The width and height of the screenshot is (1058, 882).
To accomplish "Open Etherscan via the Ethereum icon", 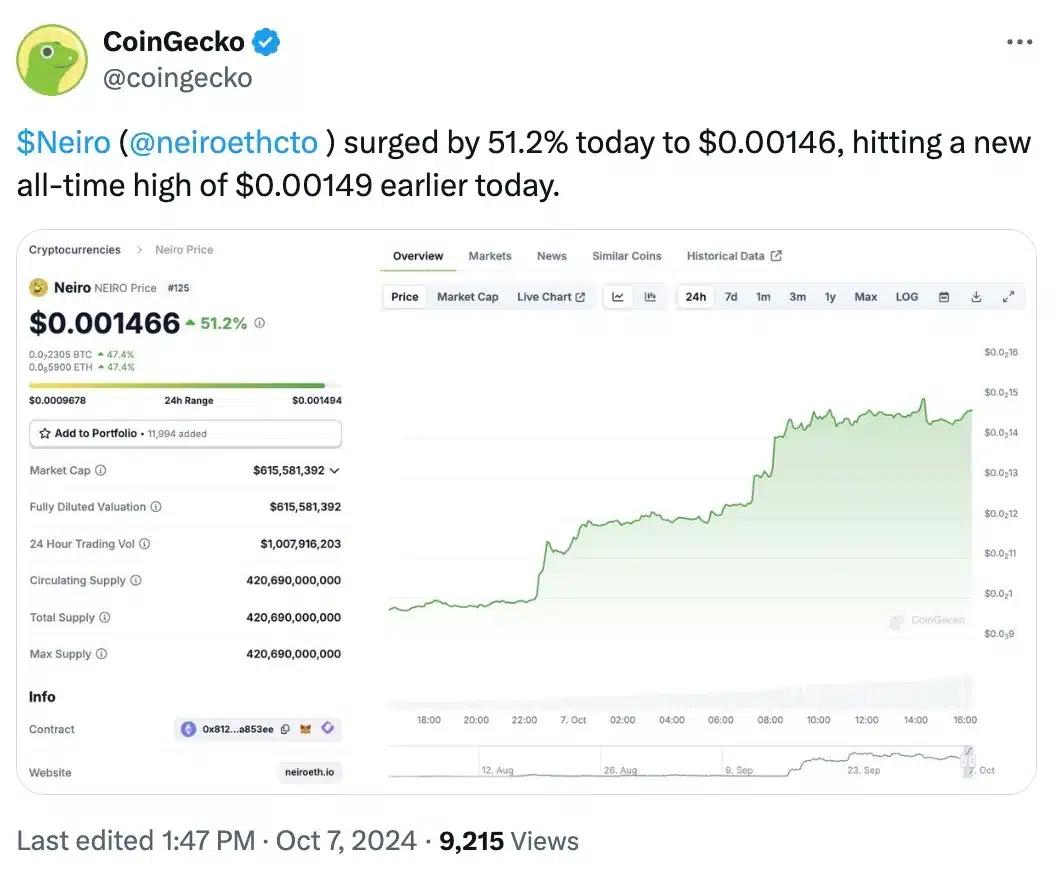I will (188, 729).
